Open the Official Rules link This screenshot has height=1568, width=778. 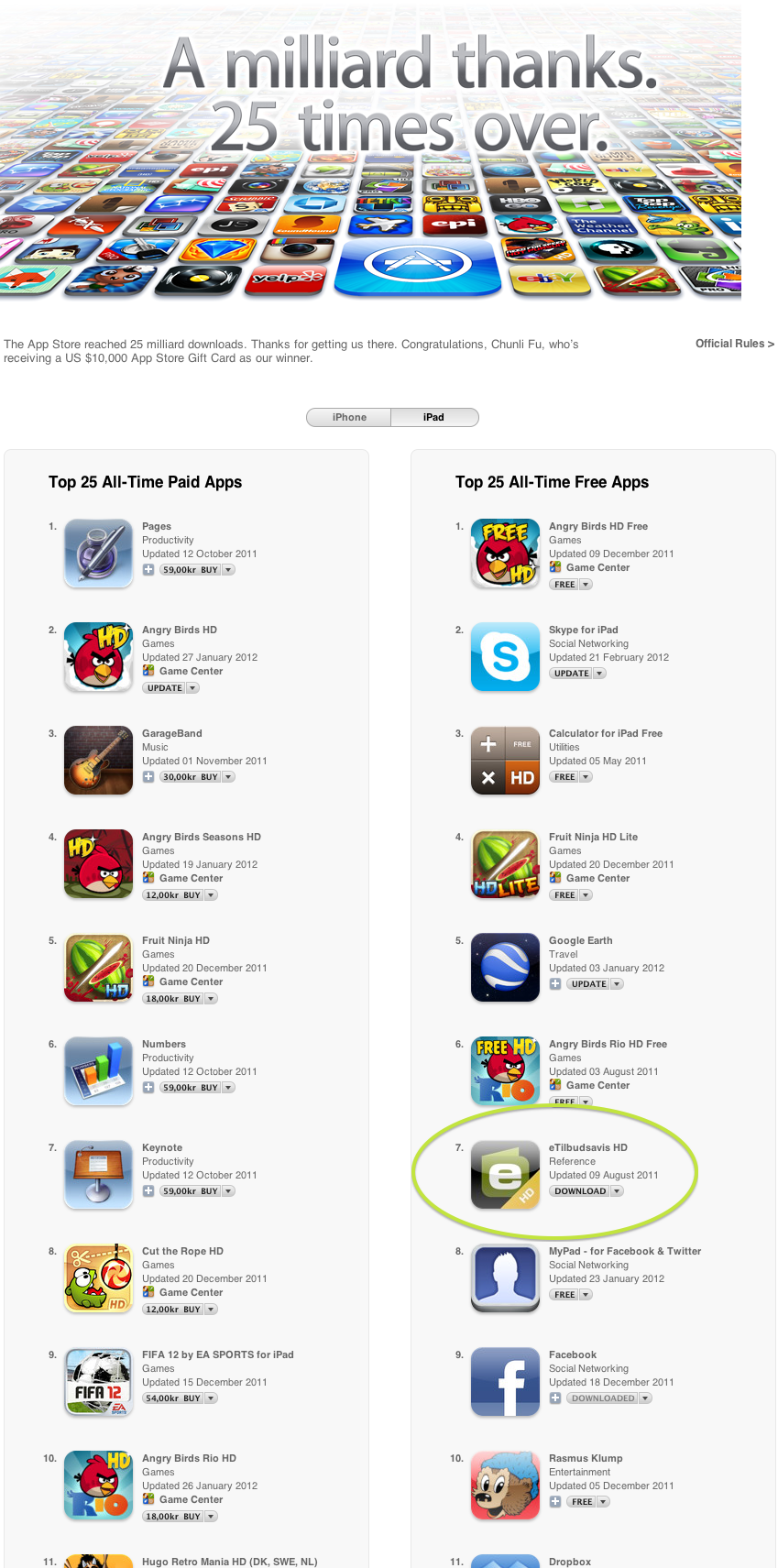(735, 344)
